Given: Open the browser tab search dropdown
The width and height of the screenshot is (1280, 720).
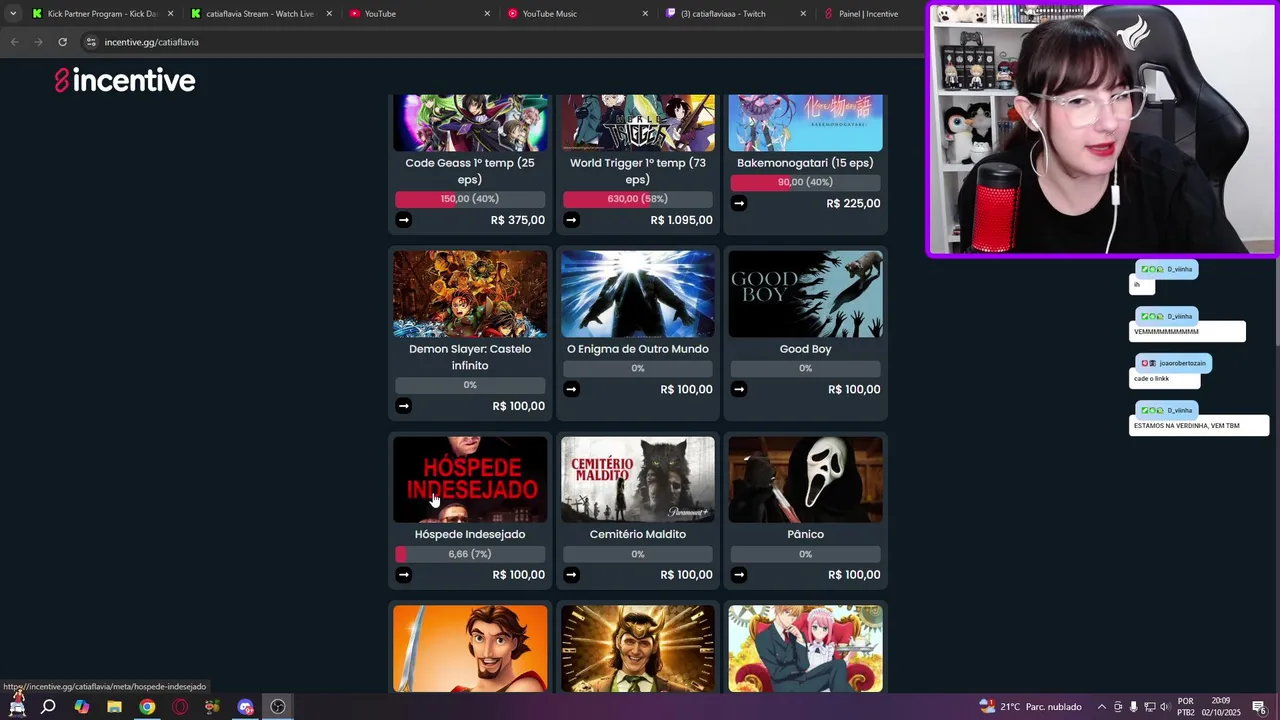Looking at the screenshot, I should (12, 14).
